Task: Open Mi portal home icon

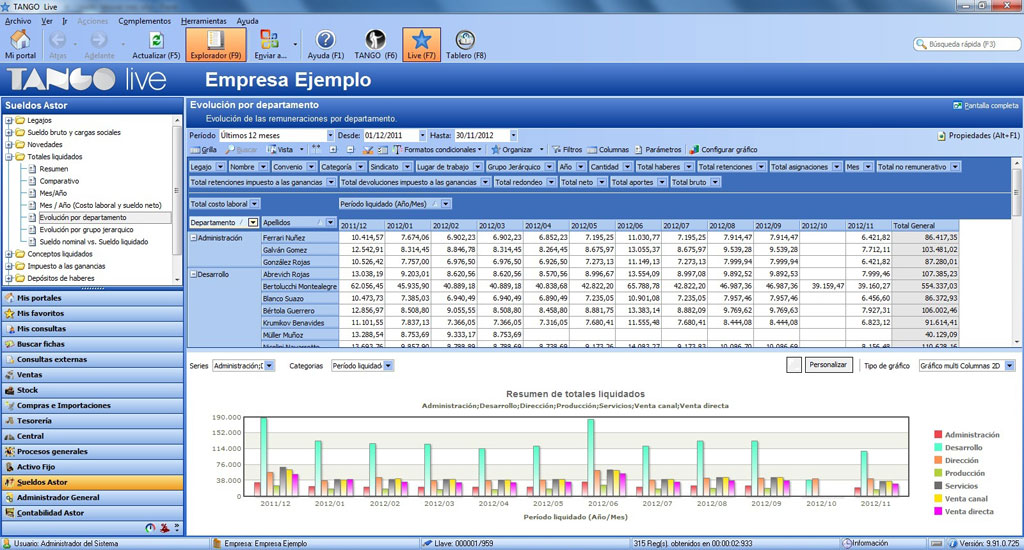Action: tap(20, 40)
